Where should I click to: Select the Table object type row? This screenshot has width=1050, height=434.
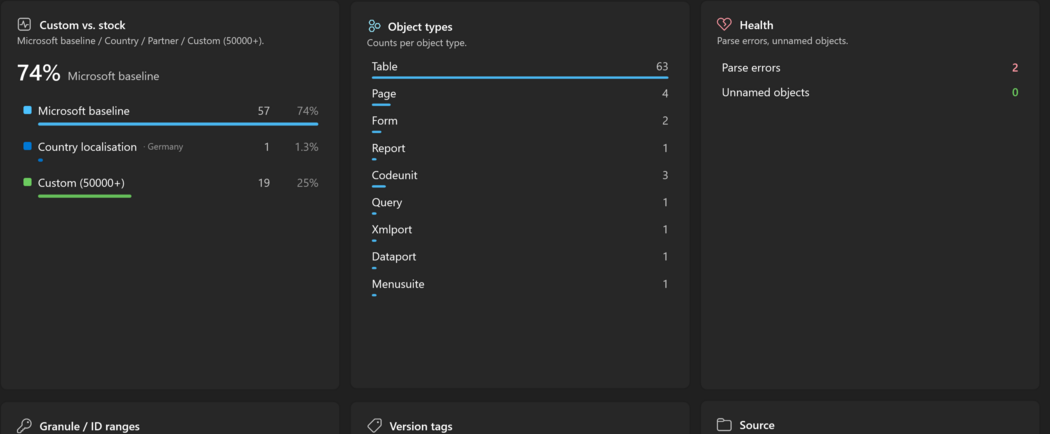(x=520, y=70)
